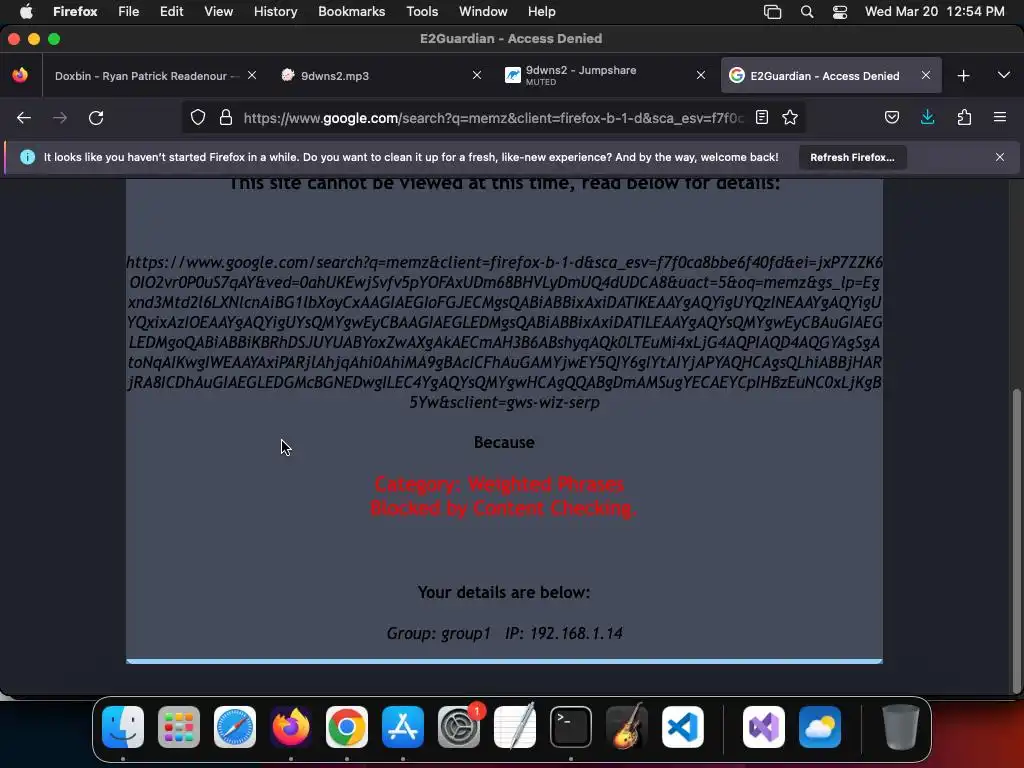Screen dimensions: 1024x768
Task: Open the extensions puzzle icon
Action: tap(964, 118)
